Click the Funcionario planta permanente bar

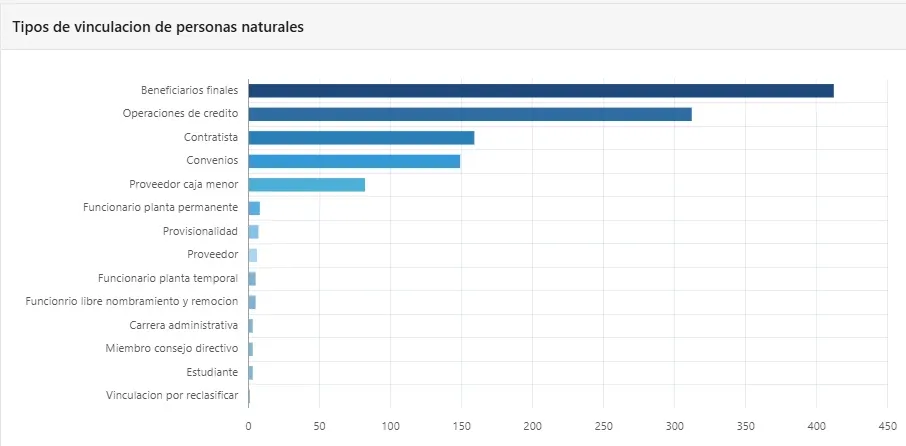[254, 208]
